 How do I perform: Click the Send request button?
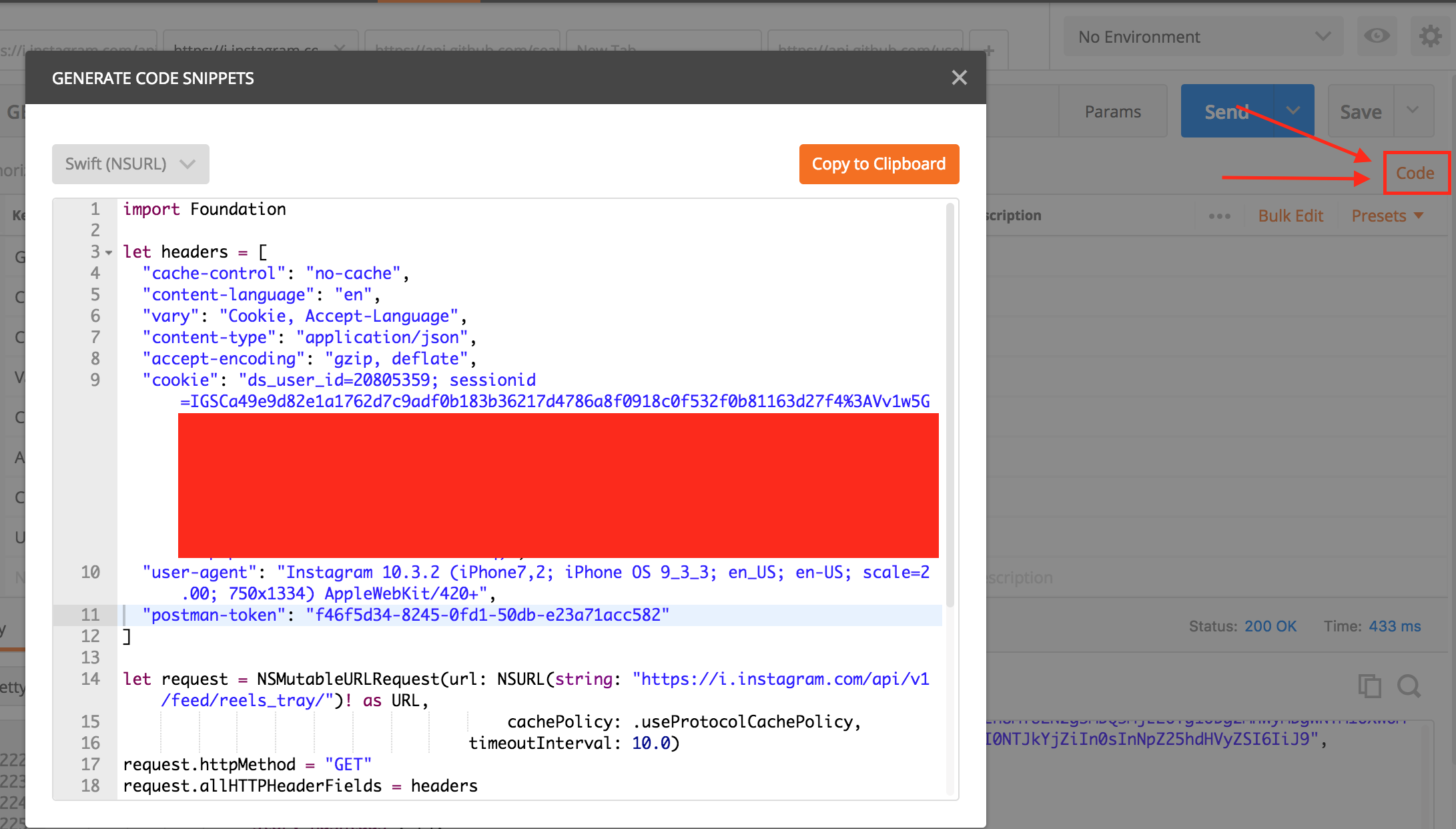1226,111
